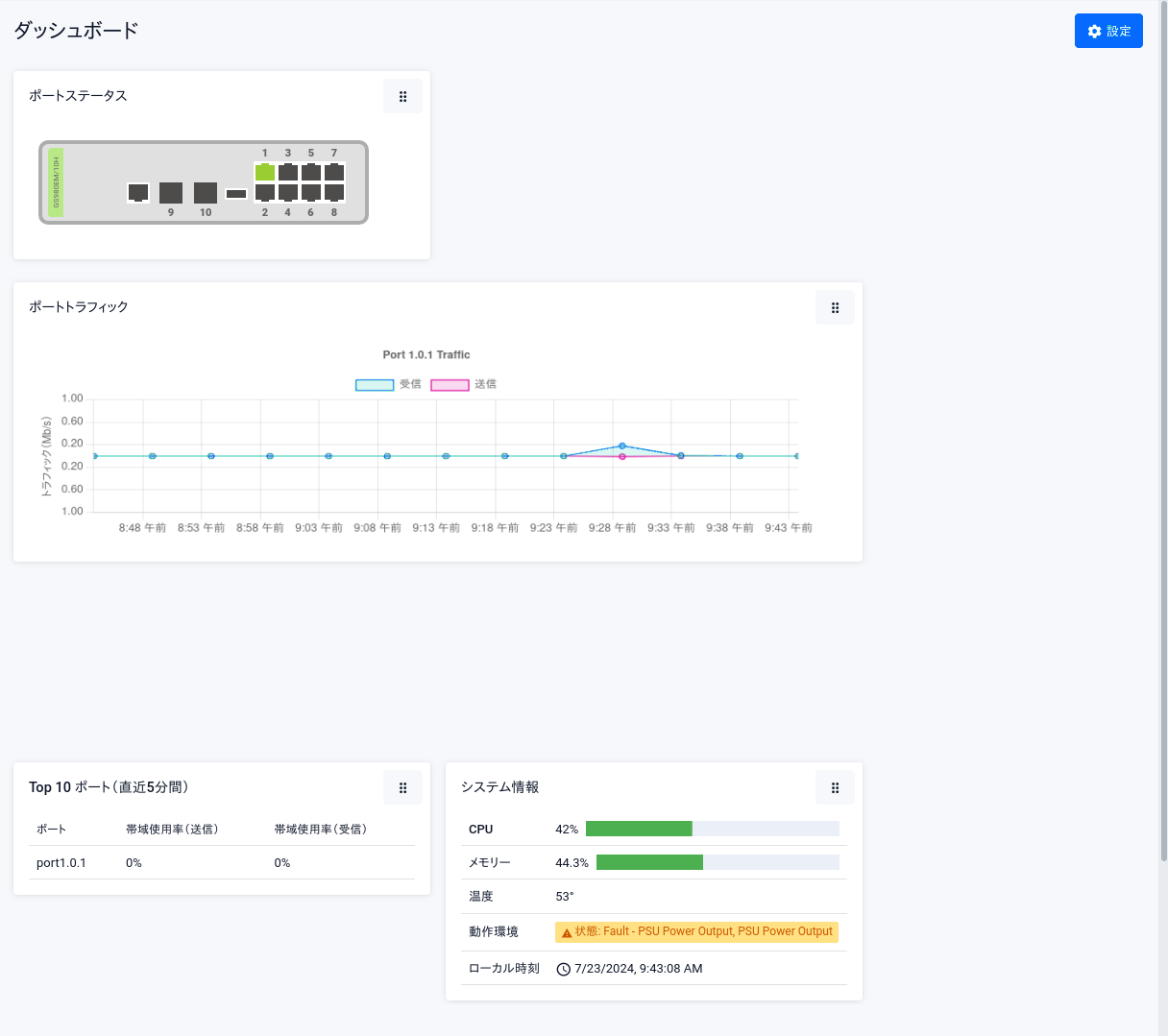Open Top 10 ポート panel grip menu
The height and width of the screenshot is (1036, 1168).
[x=402, y=788]
